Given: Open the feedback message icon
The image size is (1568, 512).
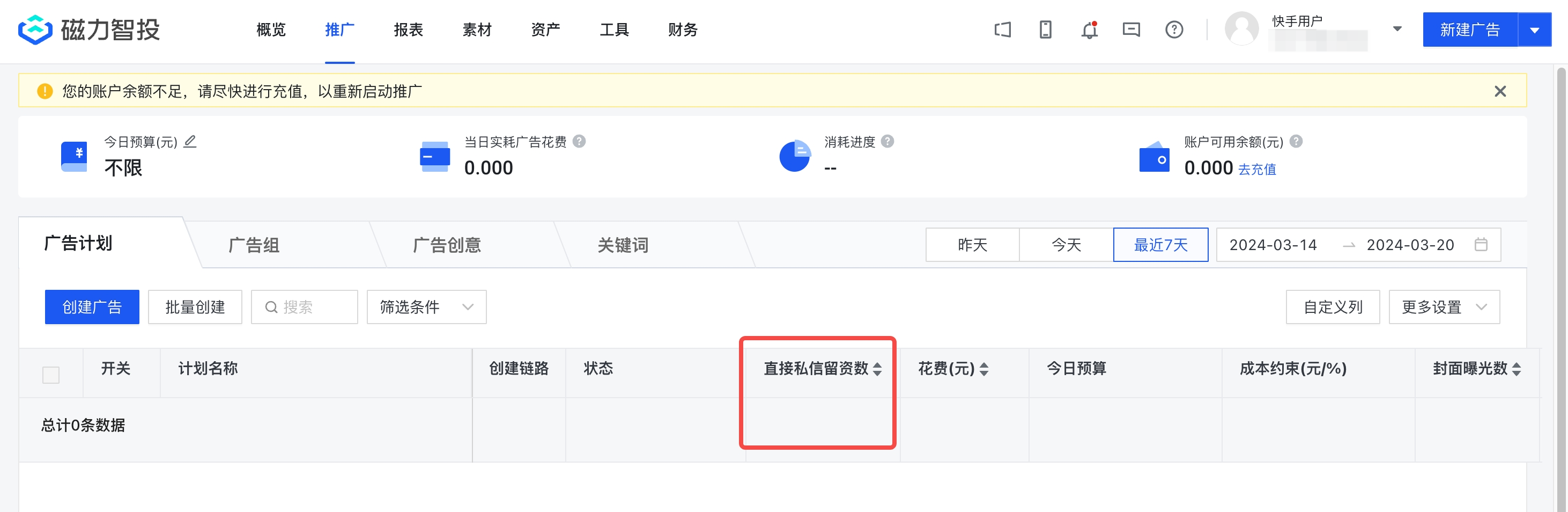Looking at the screenshot, I should (x=1131, y=30).
